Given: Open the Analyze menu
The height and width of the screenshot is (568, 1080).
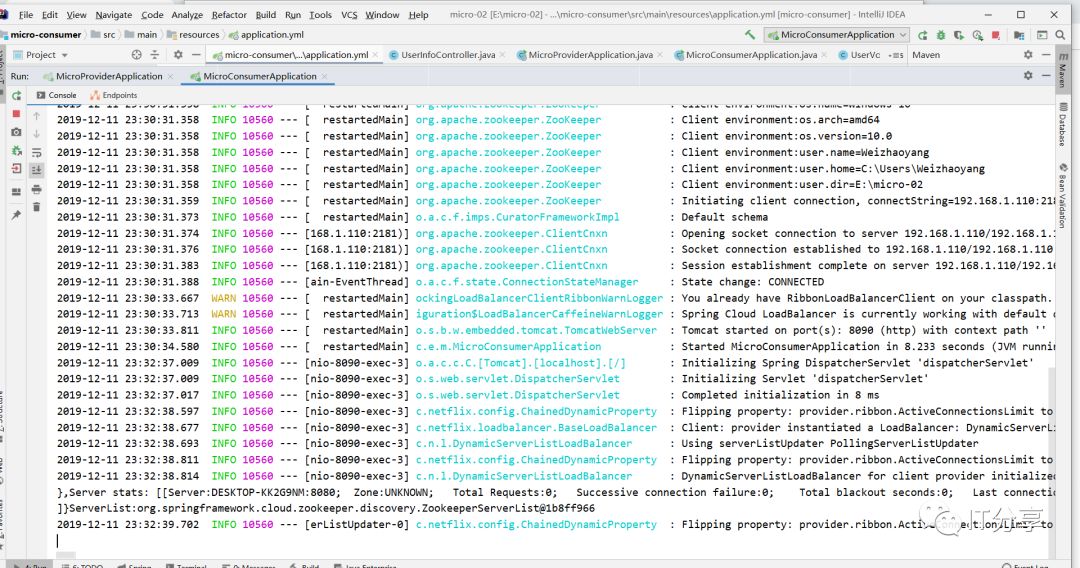Looking at the screenshot, I should 187,14.
